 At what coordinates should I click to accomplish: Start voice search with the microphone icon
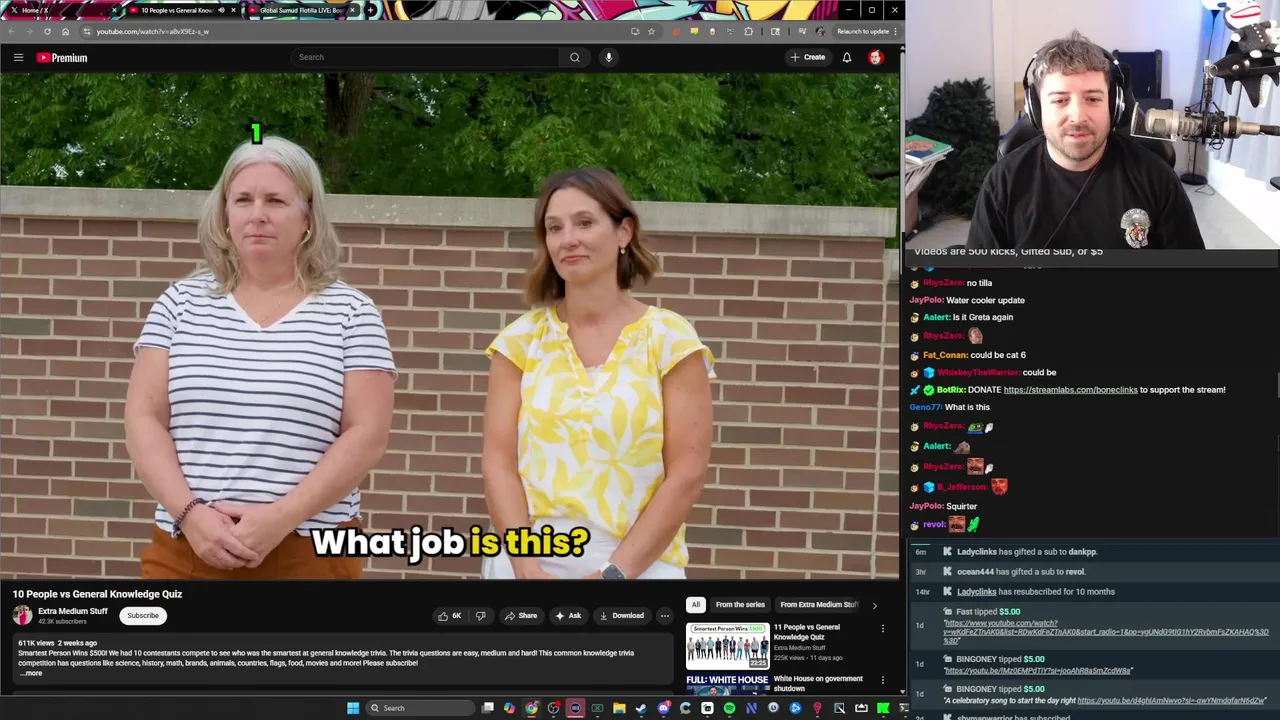(x=608, y=57)
